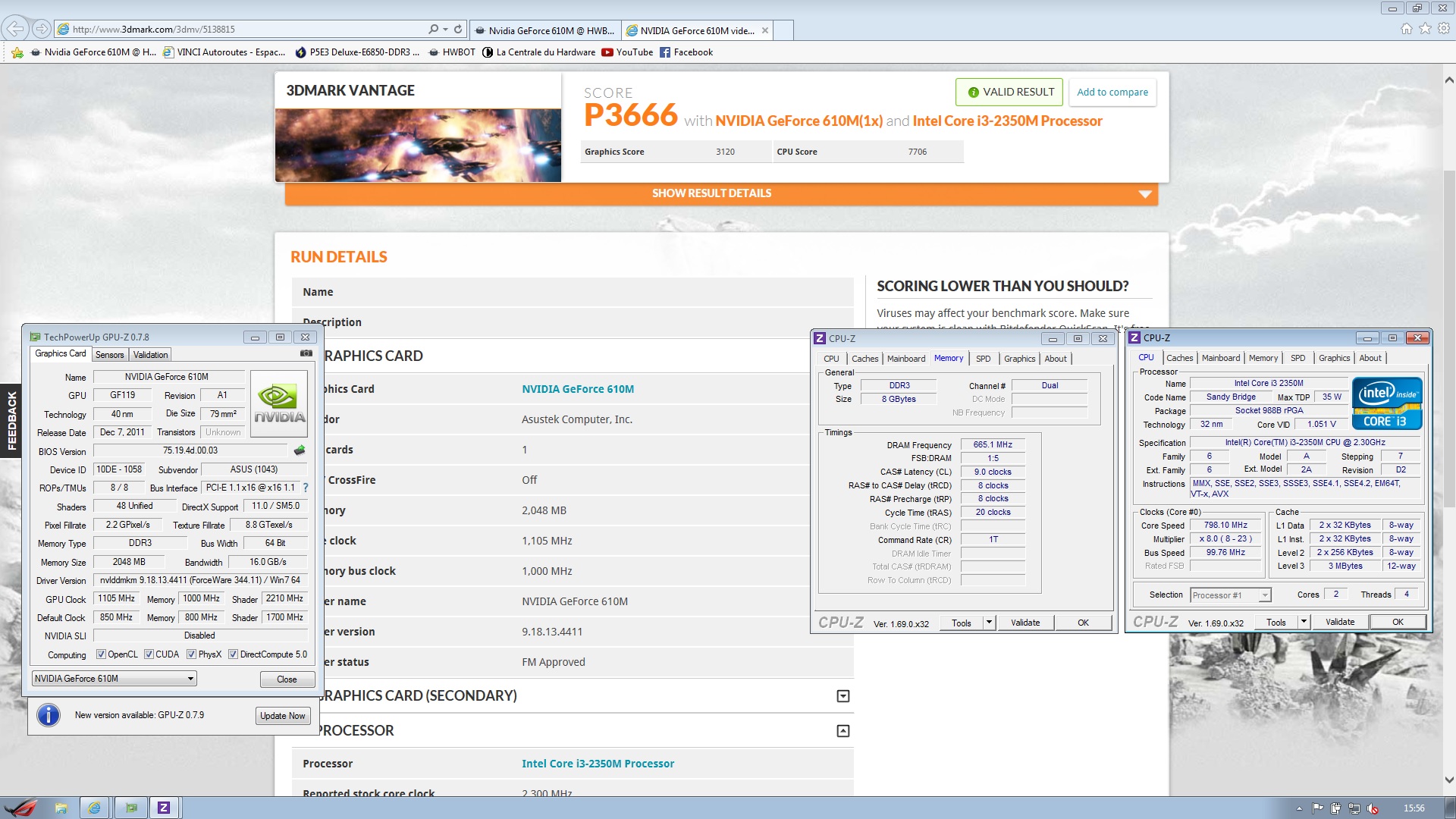Click the Add to compare button

[x=1112, y=92]
